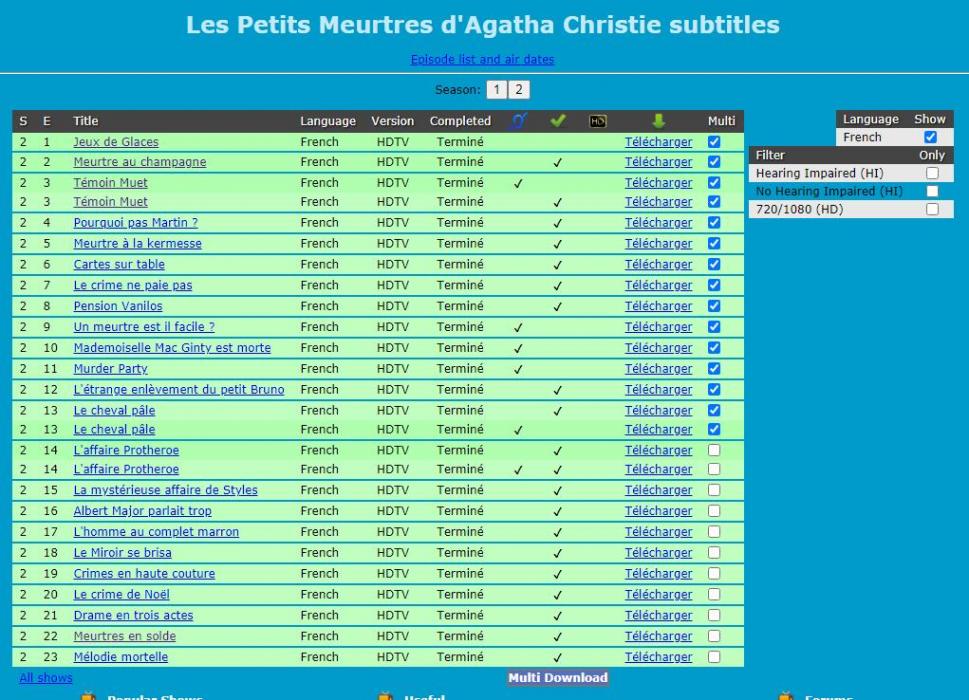Uncheck the Multi box for Jeux de Glaces
Screen dimensions: 969x700
[714, 142]
